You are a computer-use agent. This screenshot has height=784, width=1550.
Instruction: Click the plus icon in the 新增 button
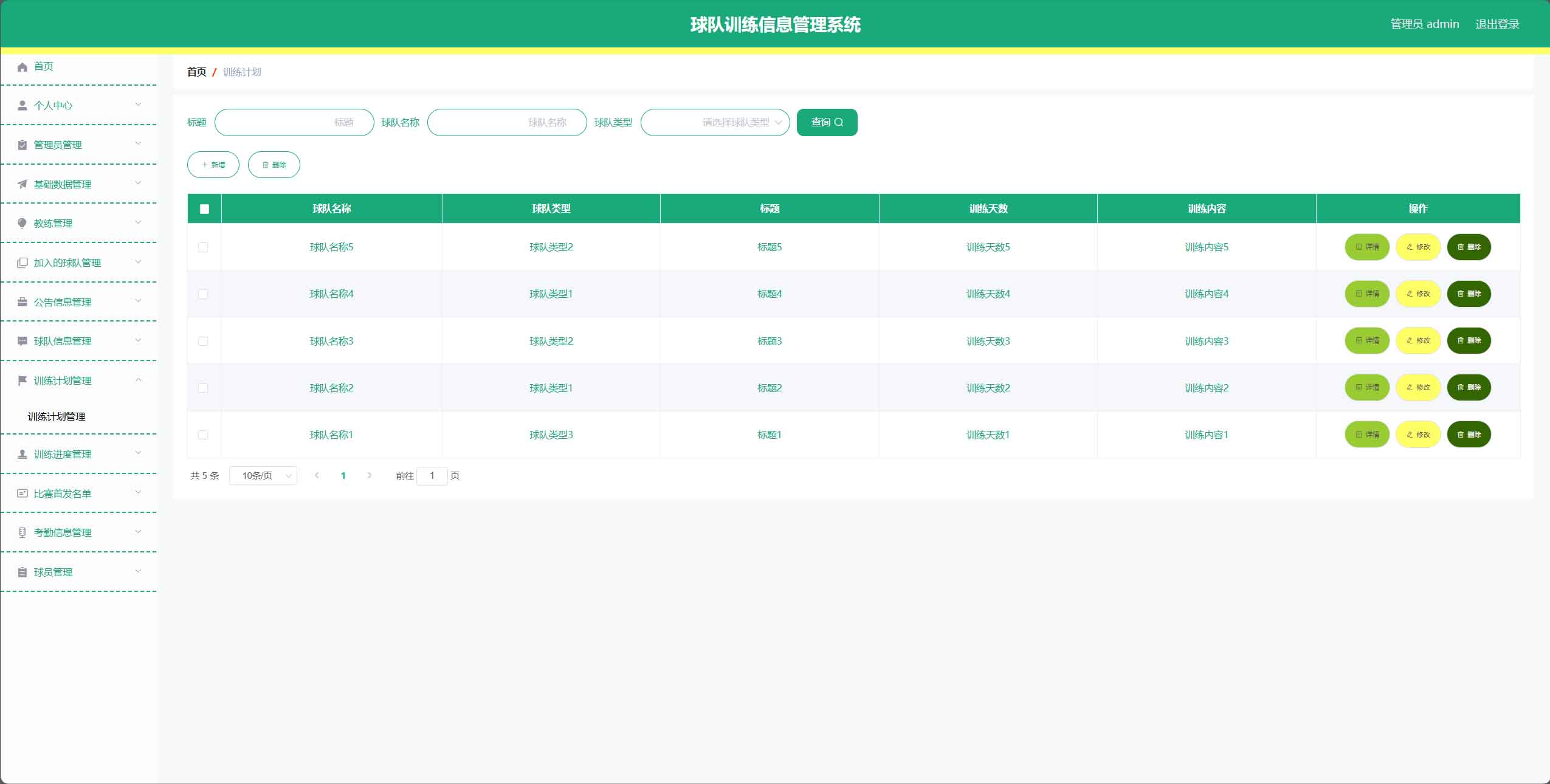pyautogui.click(x=205, y=165)
